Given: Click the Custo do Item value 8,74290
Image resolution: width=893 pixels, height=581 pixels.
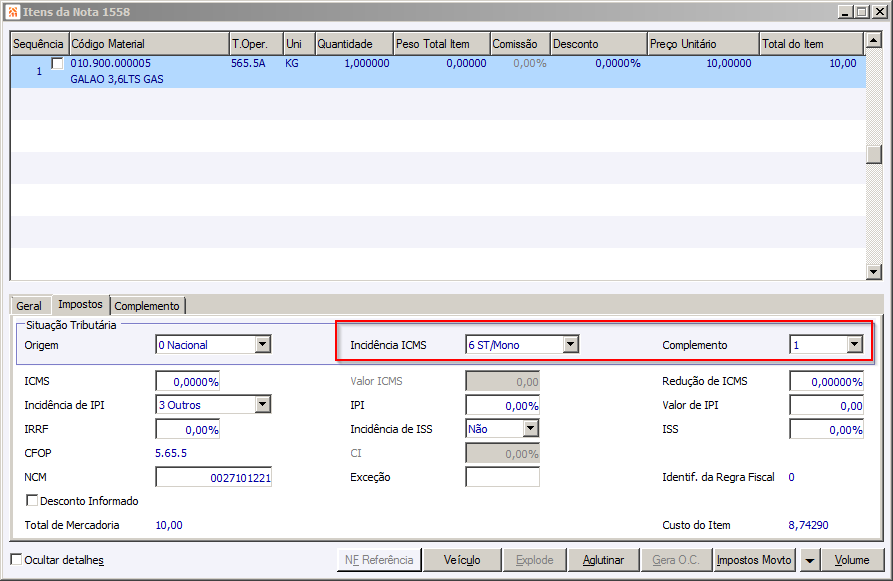Looking at the screenshot, I should pyautogui.click(x=808, y=525).
